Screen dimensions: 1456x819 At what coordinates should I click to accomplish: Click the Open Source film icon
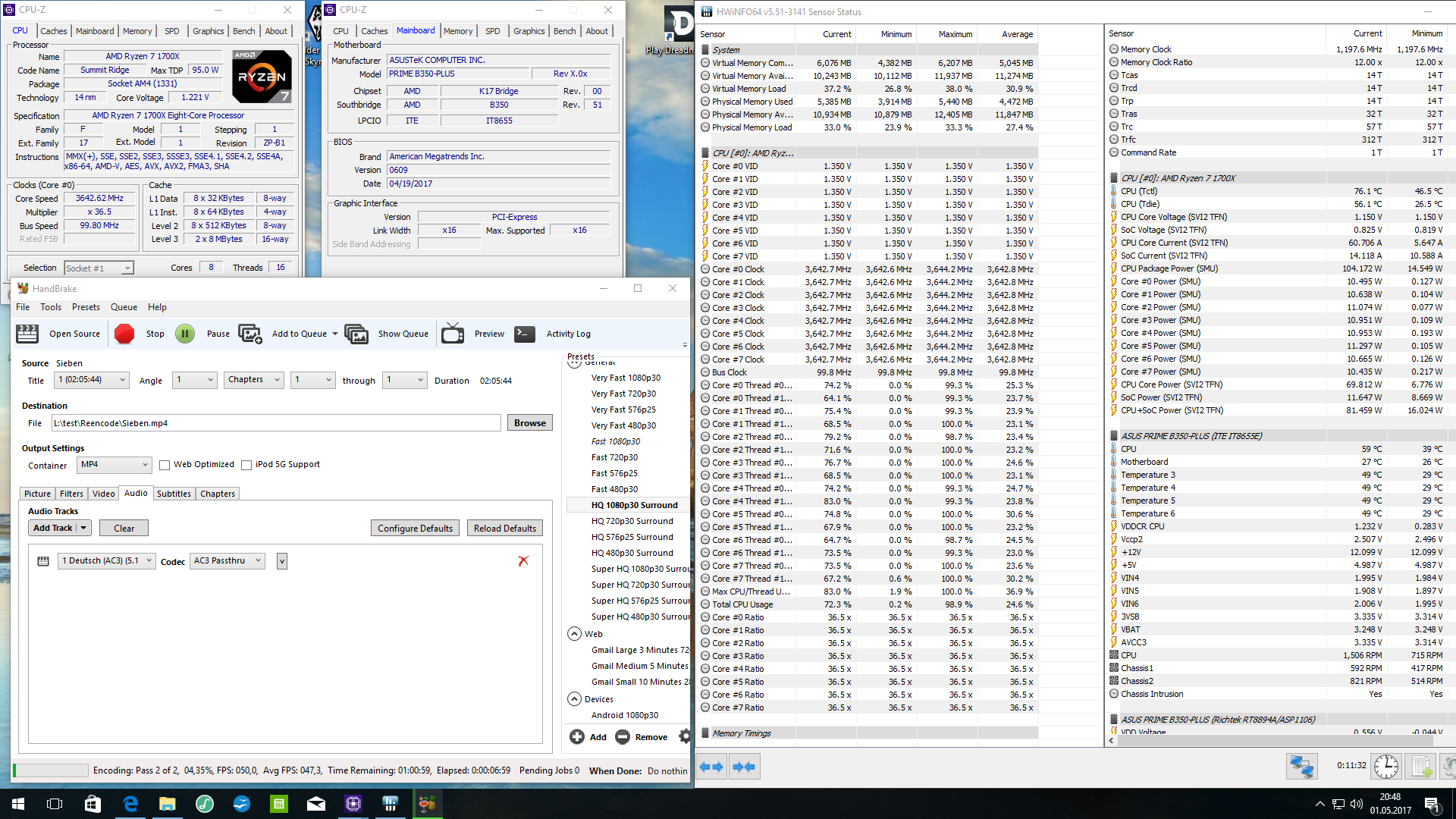coord(27,334)
